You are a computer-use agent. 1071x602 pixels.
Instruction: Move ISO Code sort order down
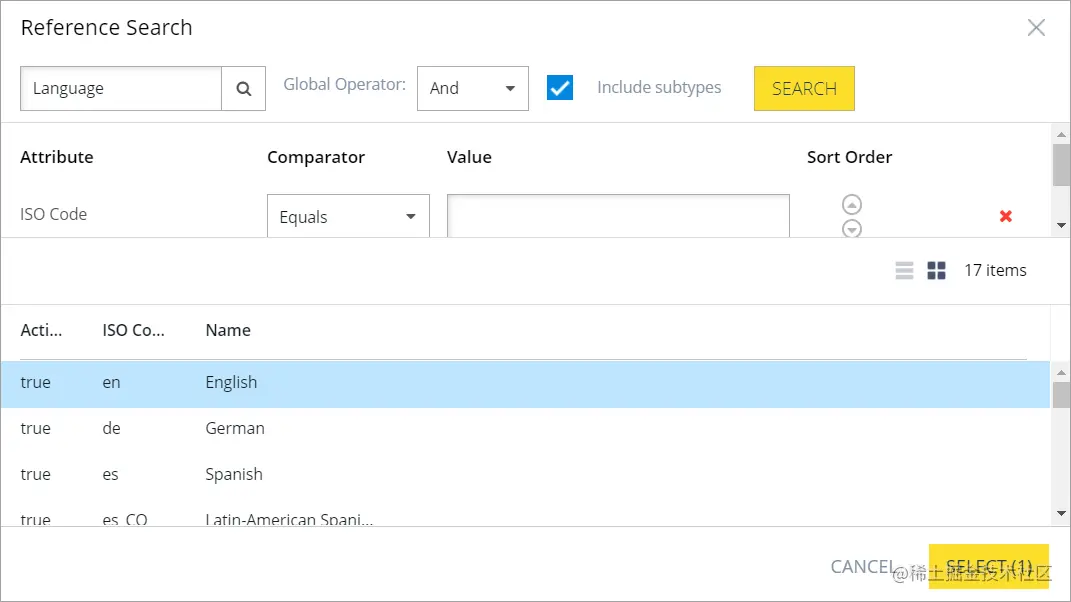pyautogui.click(x=852, y=228)
